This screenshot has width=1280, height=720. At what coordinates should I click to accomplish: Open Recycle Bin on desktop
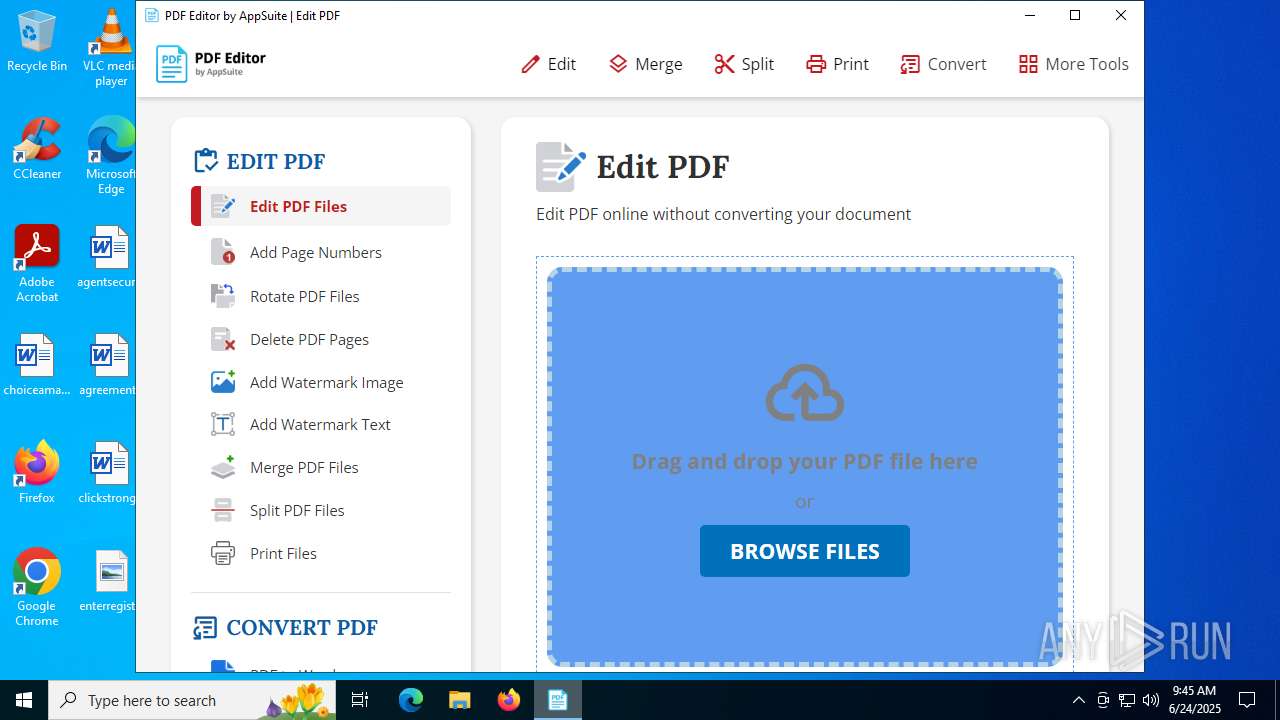(x=37, y=41)
